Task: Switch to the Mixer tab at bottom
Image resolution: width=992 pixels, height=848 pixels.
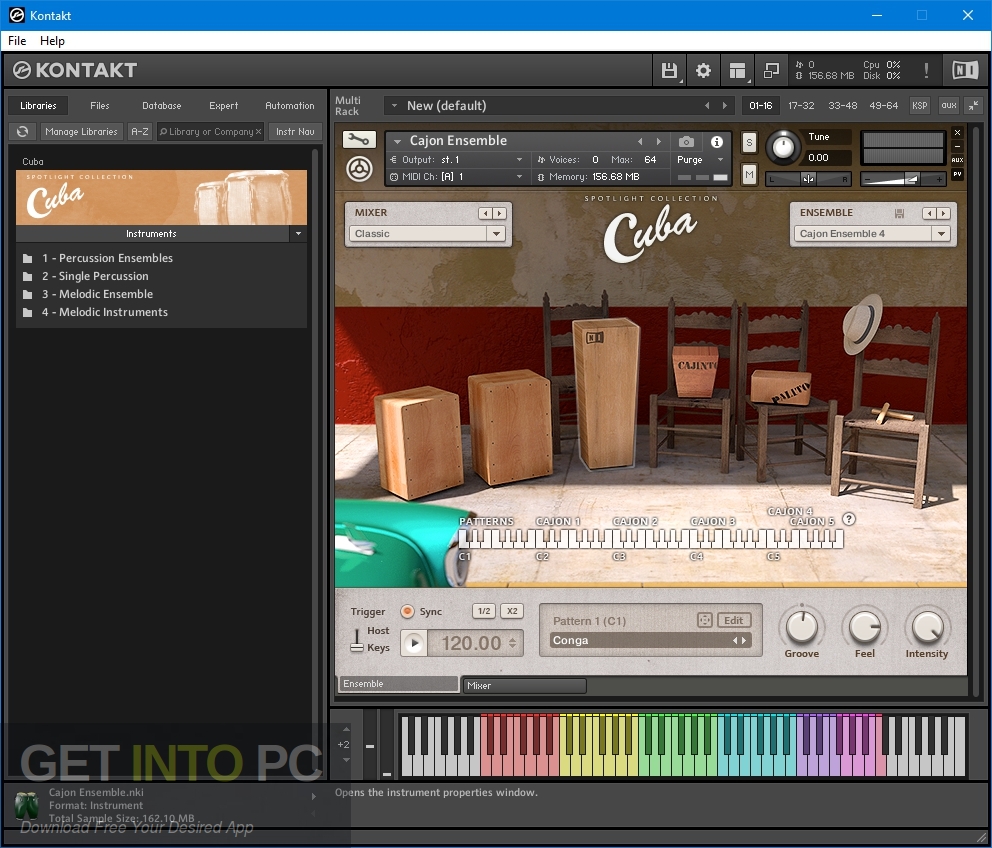Action: pos(524,685)
